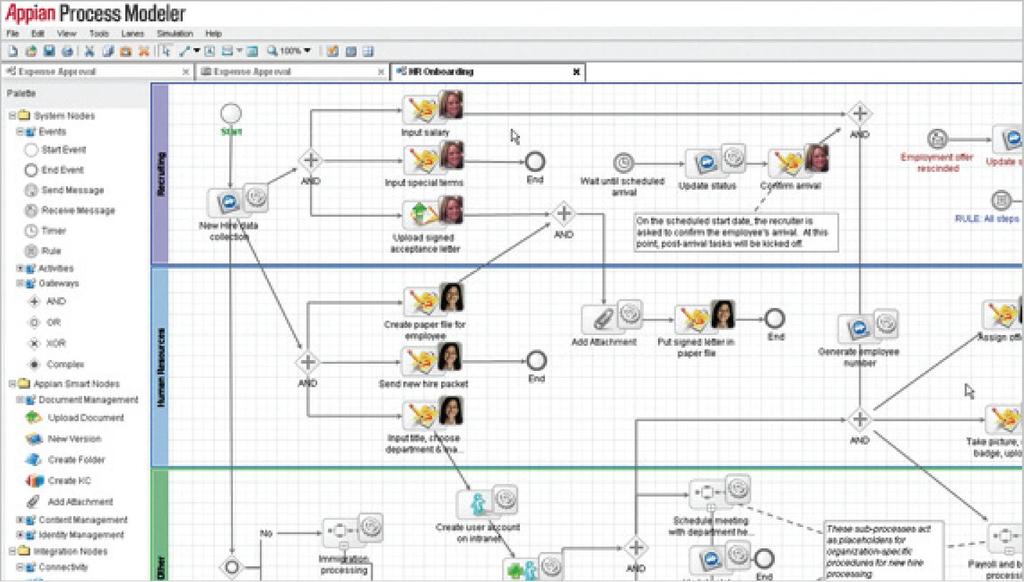Viewport: 1024px width, 582px height.
Task: Click the Confirm arrival task node
Action: pos(798,161)
